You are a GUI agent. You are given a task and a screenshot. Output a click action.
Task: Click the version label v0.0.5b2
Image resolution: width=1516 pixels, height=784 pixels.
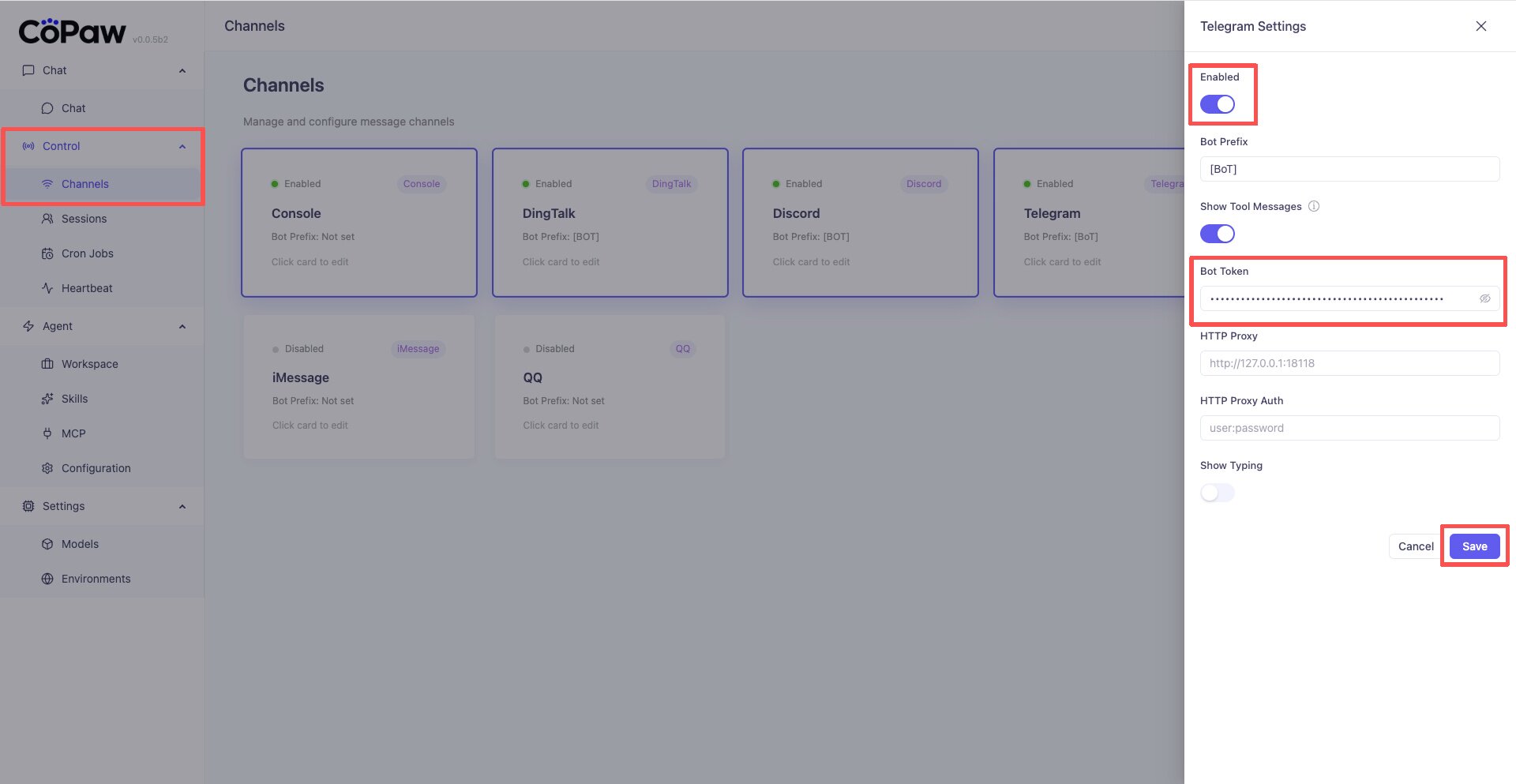pos(150,39)
